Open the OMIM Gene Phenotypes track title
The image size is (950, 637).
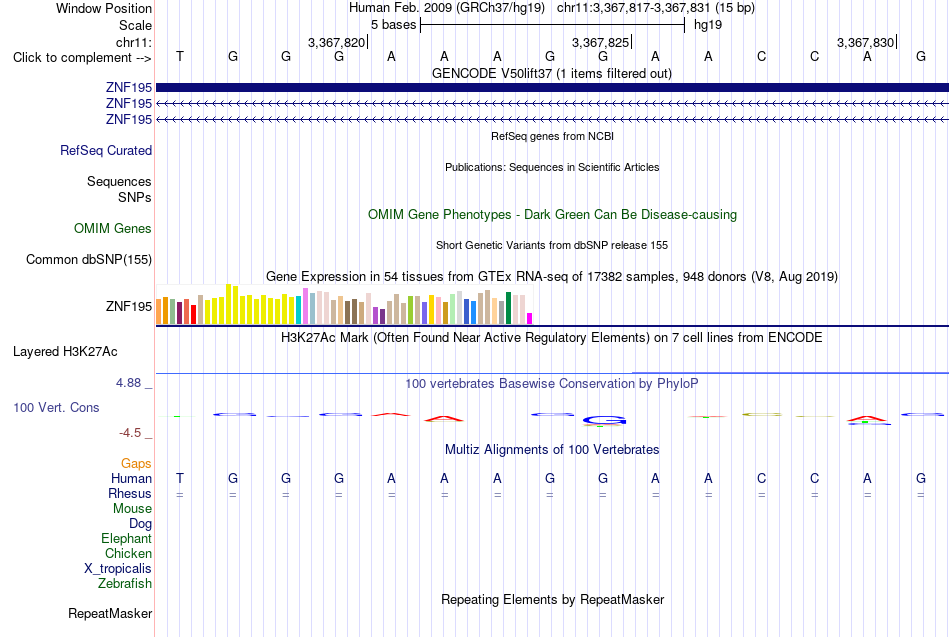pos(552,215)
